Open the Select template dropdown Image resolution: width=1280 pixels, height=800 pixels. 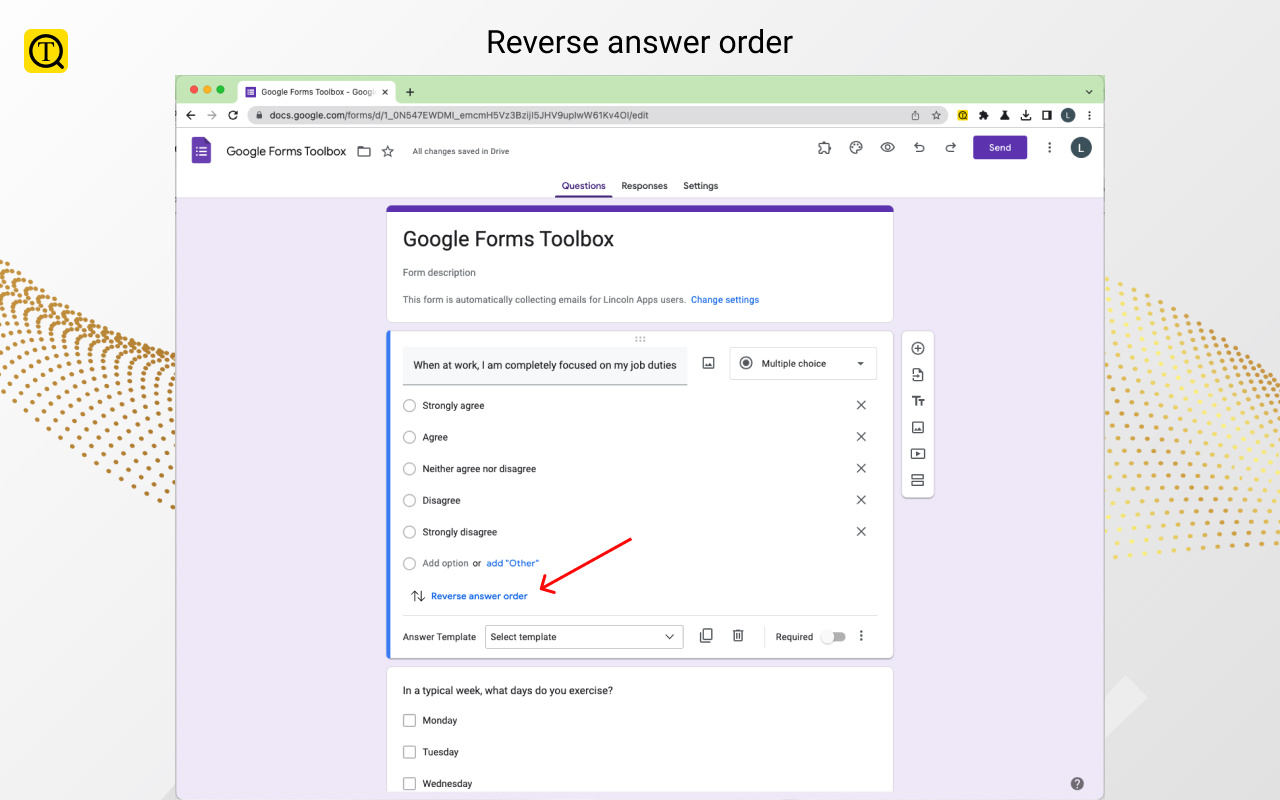click(584, 637)
